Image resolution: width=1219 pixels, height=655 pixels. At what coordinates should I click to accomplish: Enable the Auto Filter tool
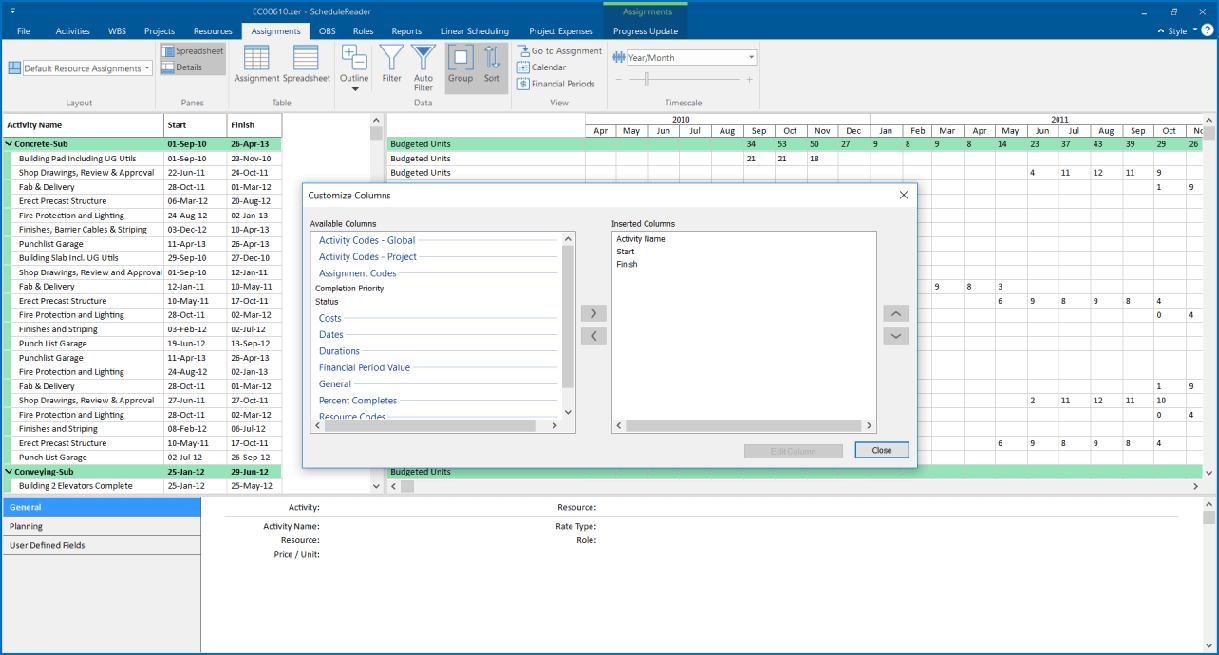tap(423, 69)
